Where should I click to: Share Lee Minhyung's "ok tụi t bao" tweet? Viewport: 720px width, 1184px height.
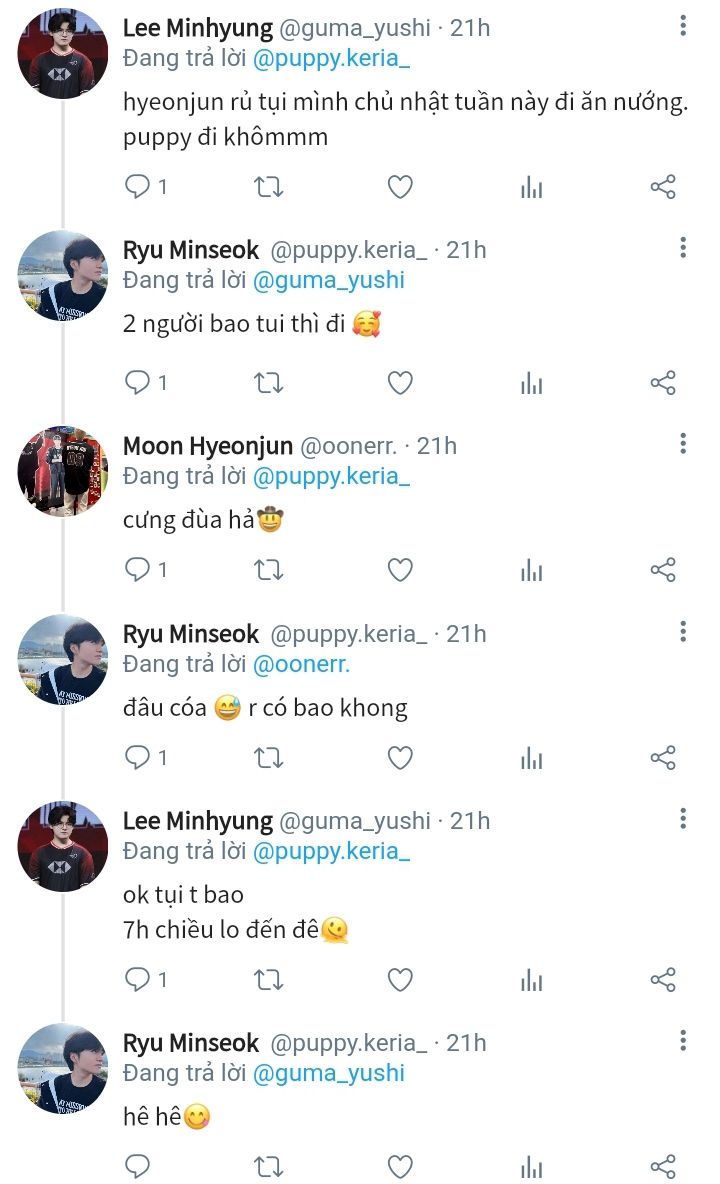[x=663, y=979]
